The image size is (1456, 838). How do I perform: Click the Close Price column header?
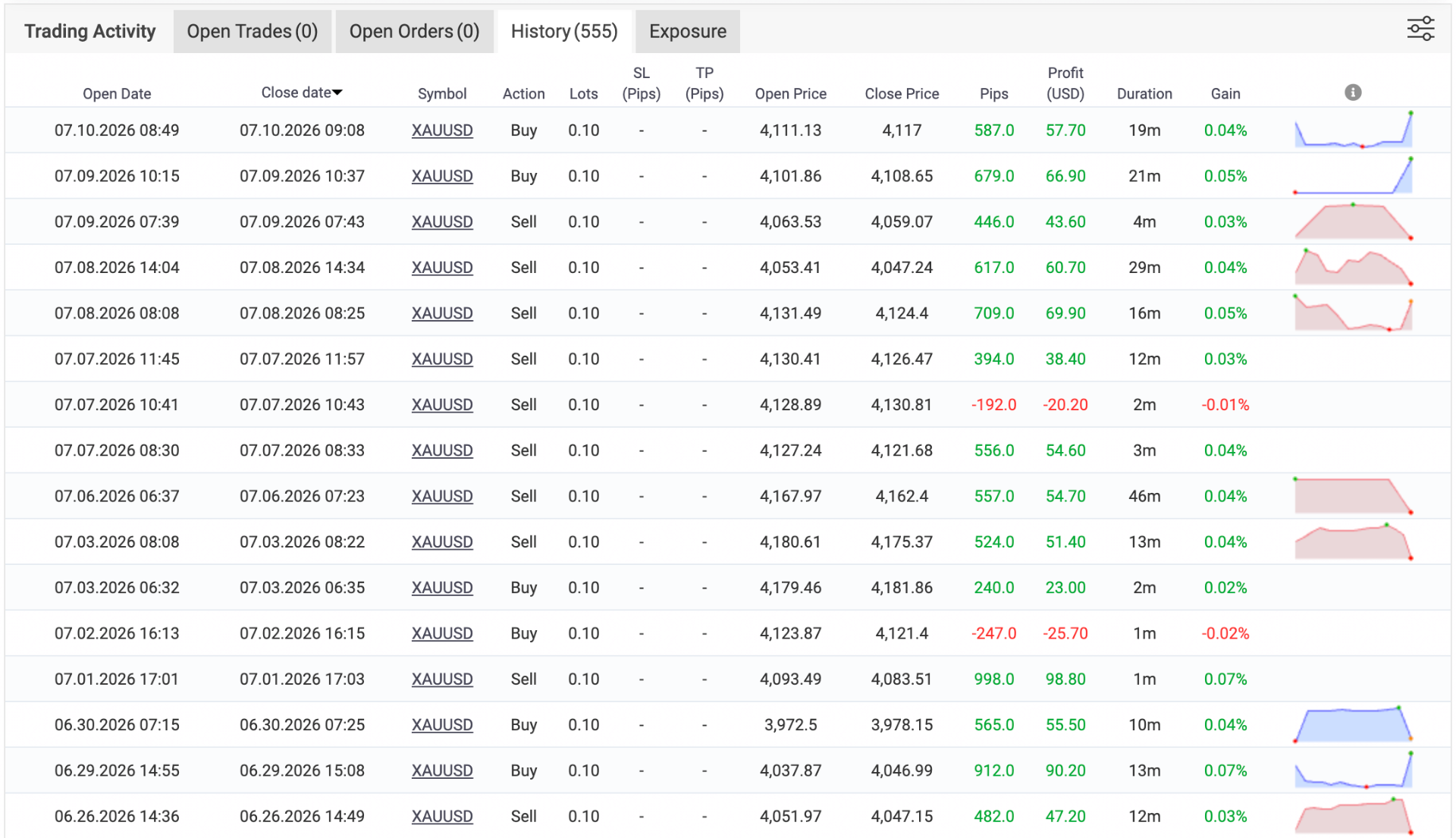pyautogui.click(x=902, y=94)
